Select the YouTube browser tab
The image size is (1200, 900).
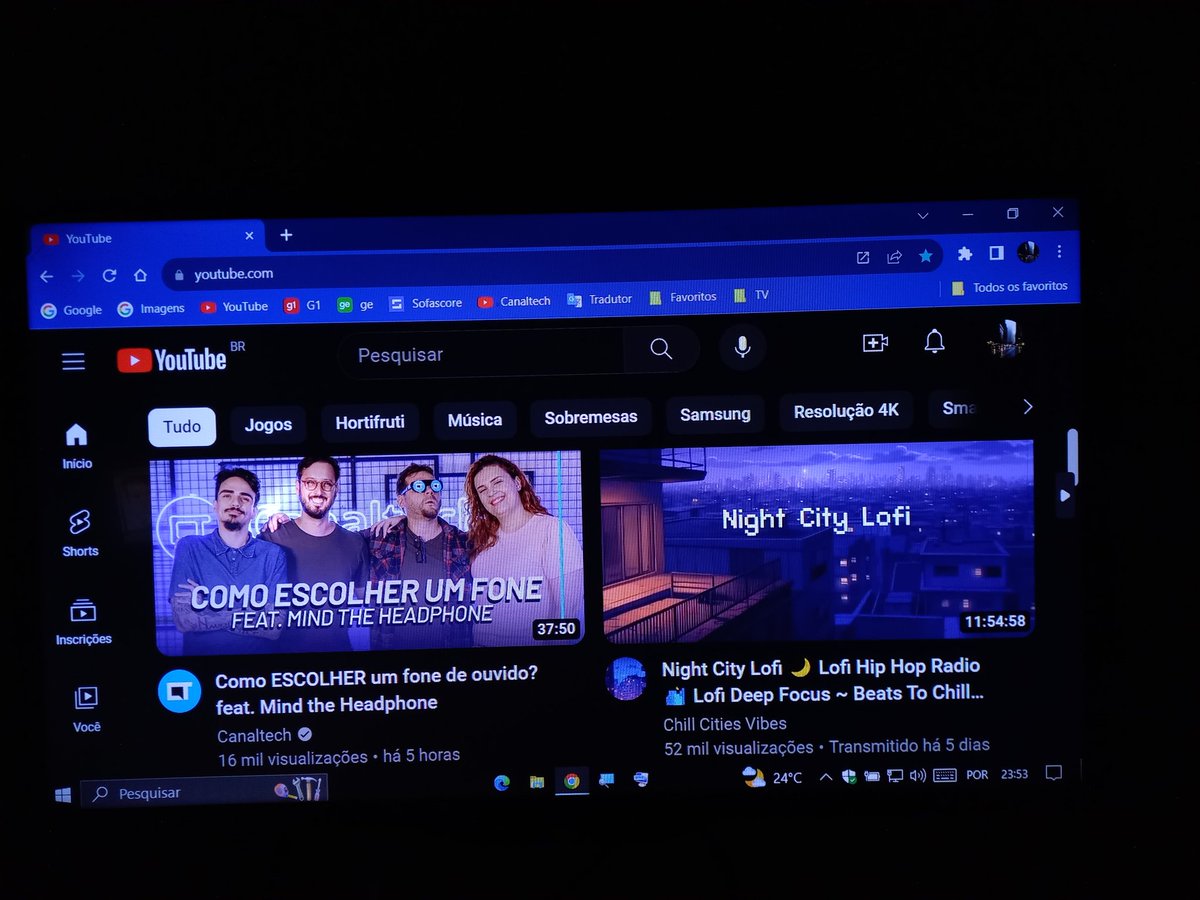click(x=148, y=238)
